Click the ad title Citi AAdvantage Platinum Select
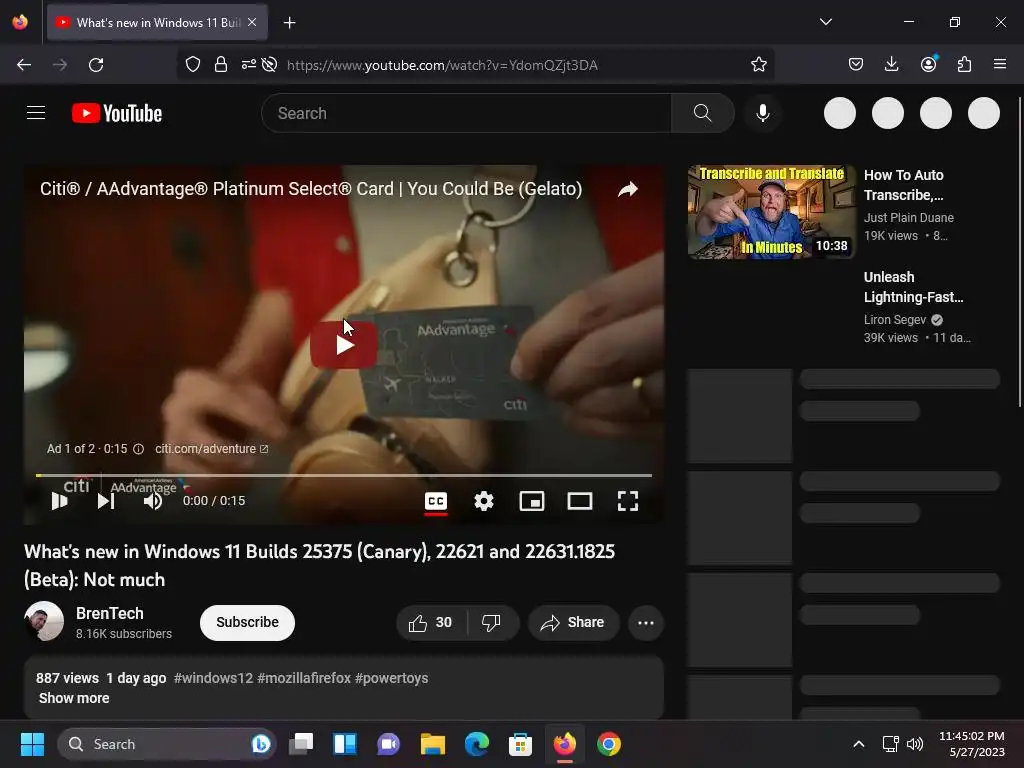Viewport: 1024px width, 768px height. [311, 189]
